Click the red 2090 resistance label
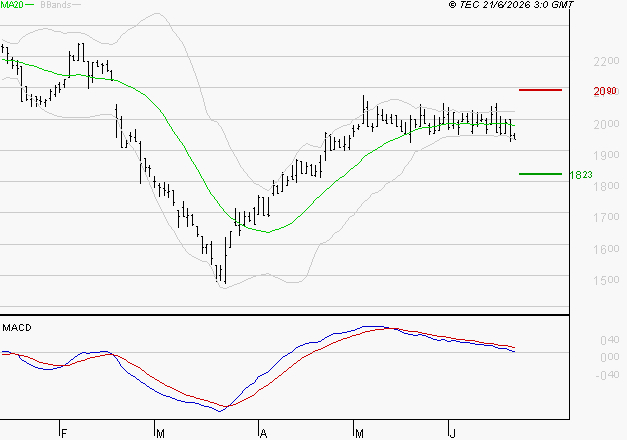 tap(606, 91)
